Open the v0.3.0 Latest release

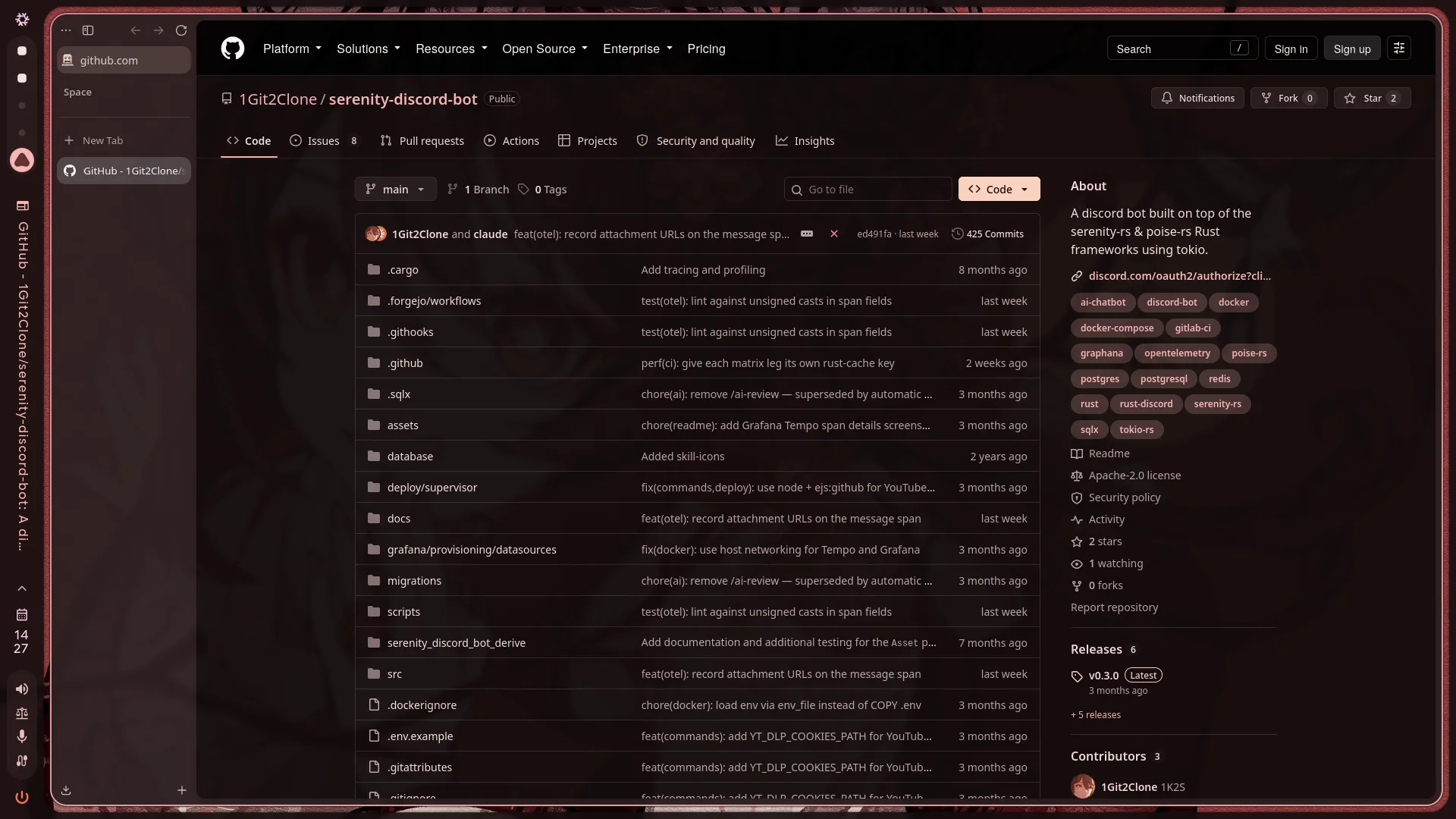tap(1125, 676)
